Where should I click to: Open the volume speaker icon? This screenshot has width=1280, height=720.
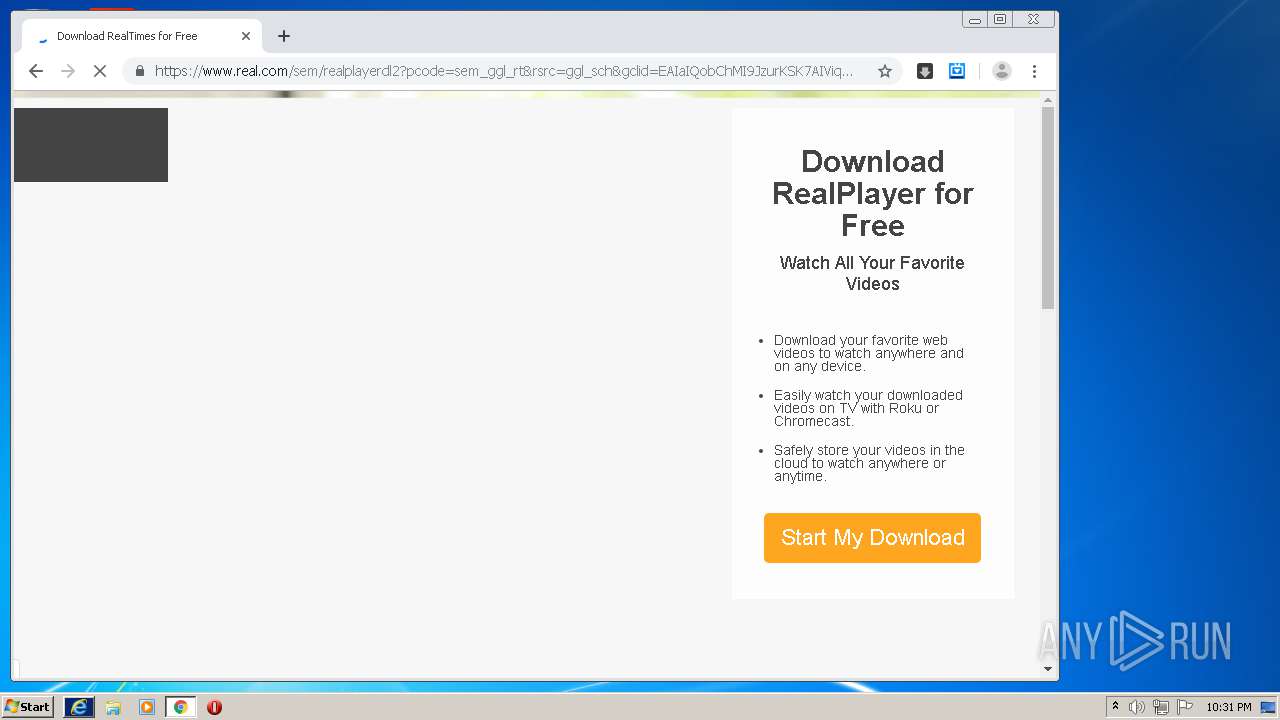(1137, 707)
